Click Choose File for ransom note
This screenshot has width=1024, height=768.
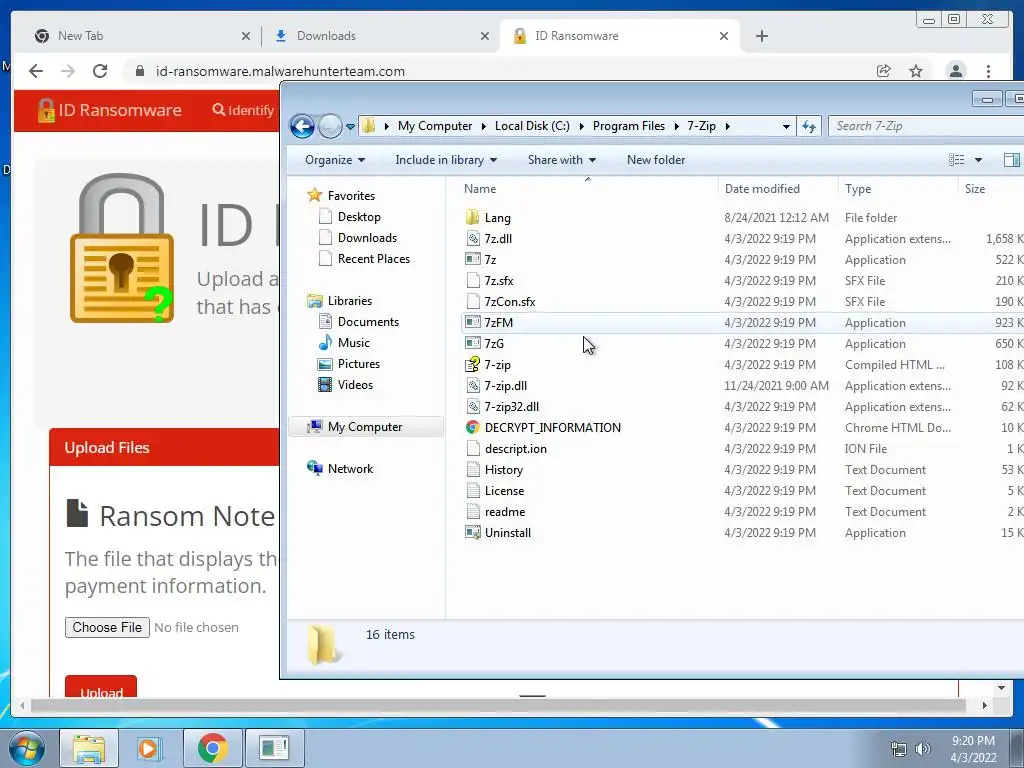coord(107,628)
